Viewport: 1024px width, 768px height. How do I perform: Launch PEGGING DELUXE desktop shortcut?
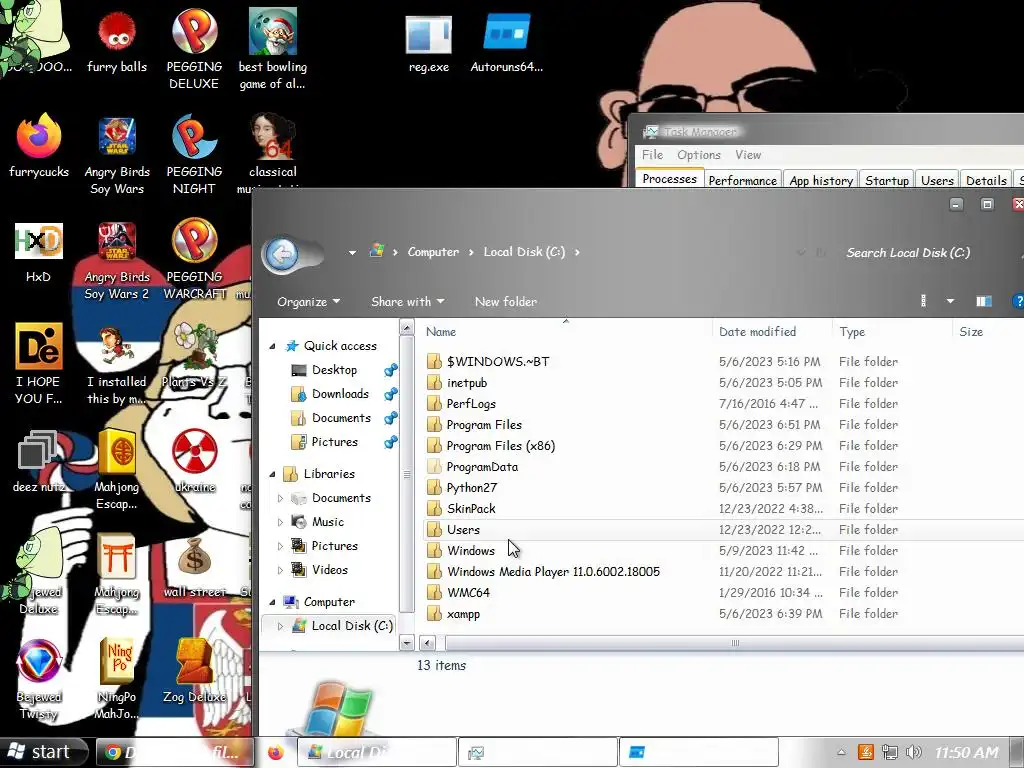(194, 50)
